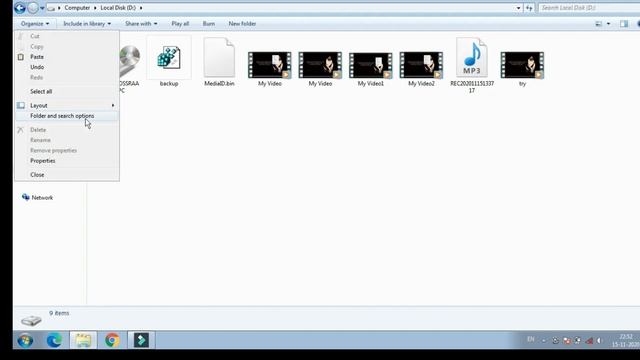Click the '9 items' status text
640x360 pixels.
(59, 313)
